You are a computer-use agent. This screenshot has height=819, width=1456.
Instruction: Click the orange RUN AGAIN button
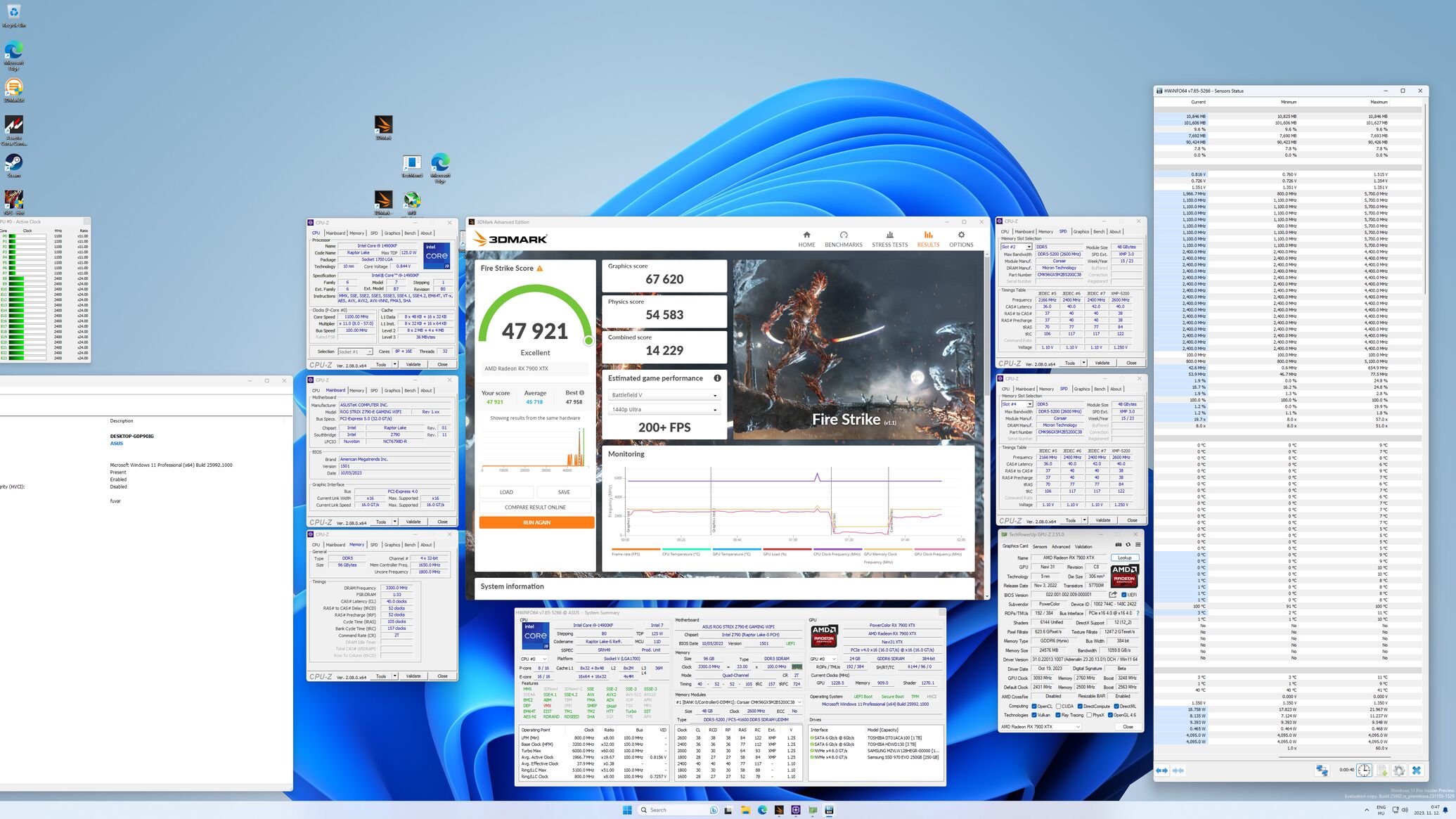(536, 522)
